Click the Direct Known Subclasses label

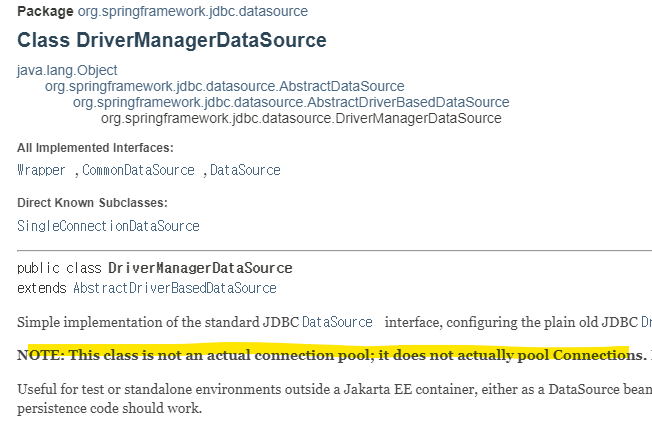(92, 202)
